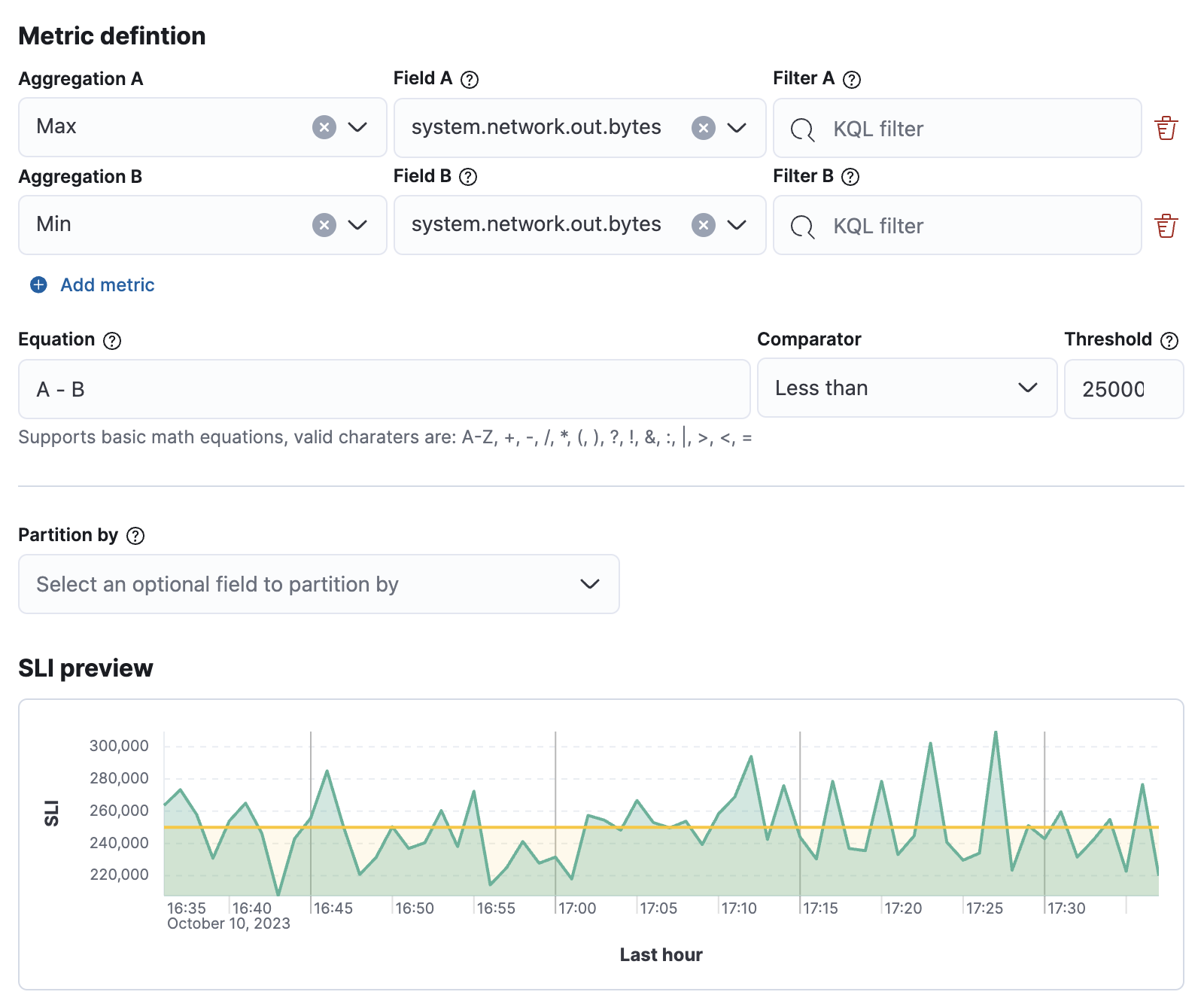This screenshot has width=1204, height=1007.
Task: Click the Max text in Aggregation A
Action: pos(56,126)
